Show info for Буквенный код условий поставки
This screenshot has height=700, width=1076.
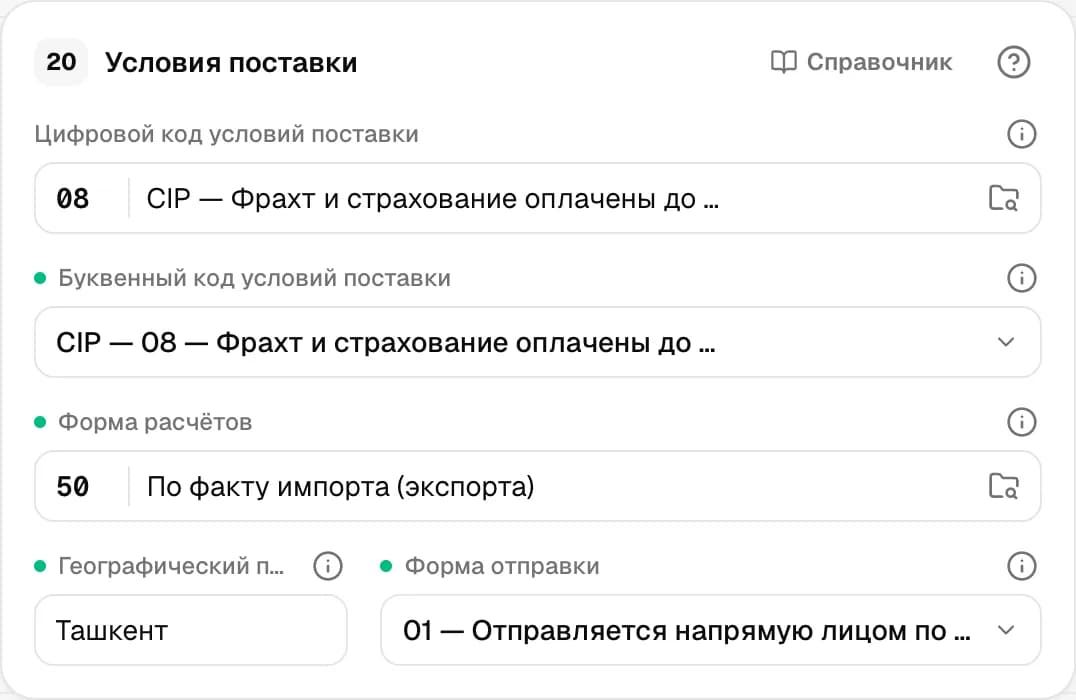1021,278
